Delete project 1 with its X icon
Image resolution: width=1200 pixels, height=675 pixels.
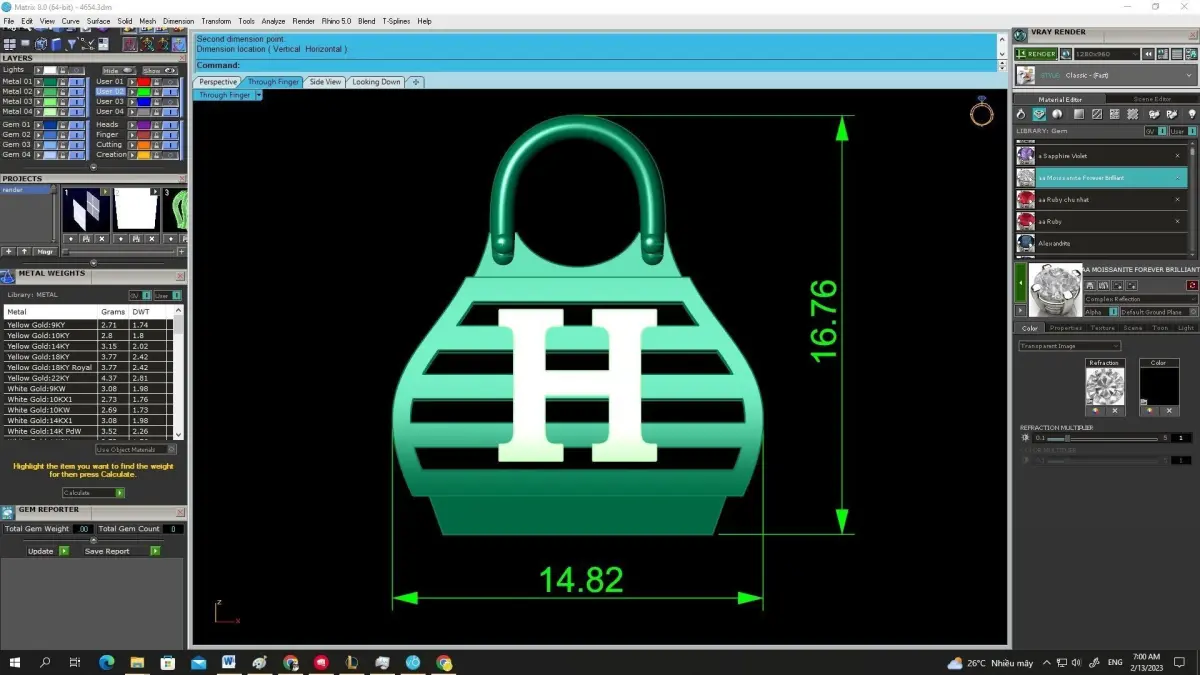(102, 239)
